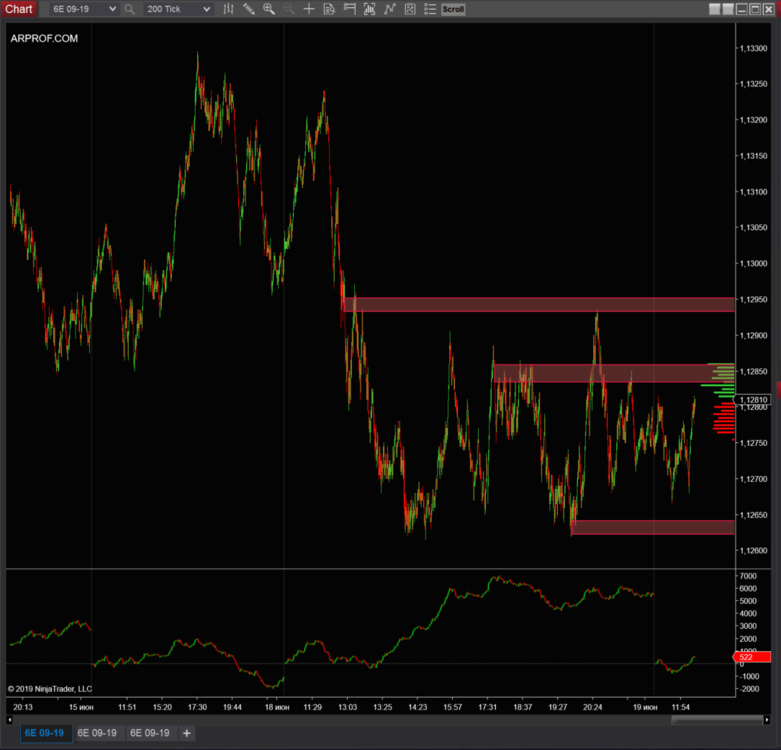Add a new chart tab with plus
Viewport: 781px width, 750px height.
[187, 733]
